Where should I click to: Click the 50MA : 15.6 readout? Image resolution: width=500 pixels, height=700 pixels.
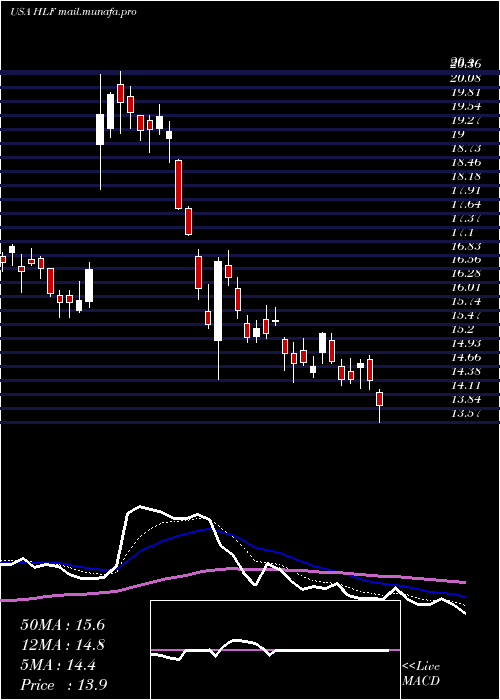coord(62,625)
